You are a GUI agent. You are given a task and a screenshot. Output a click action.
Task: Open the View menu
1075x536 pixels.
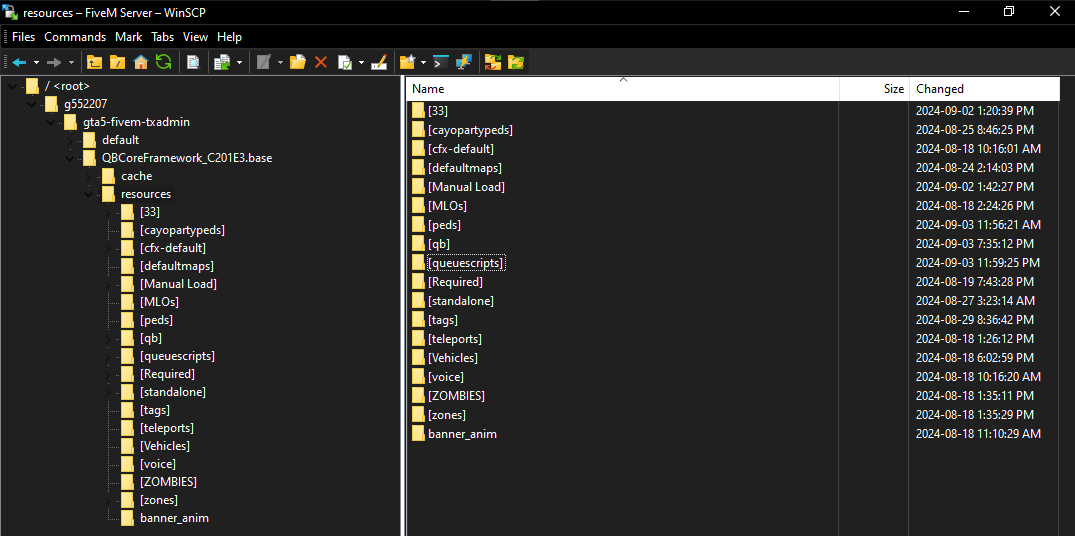coord(195,37)
